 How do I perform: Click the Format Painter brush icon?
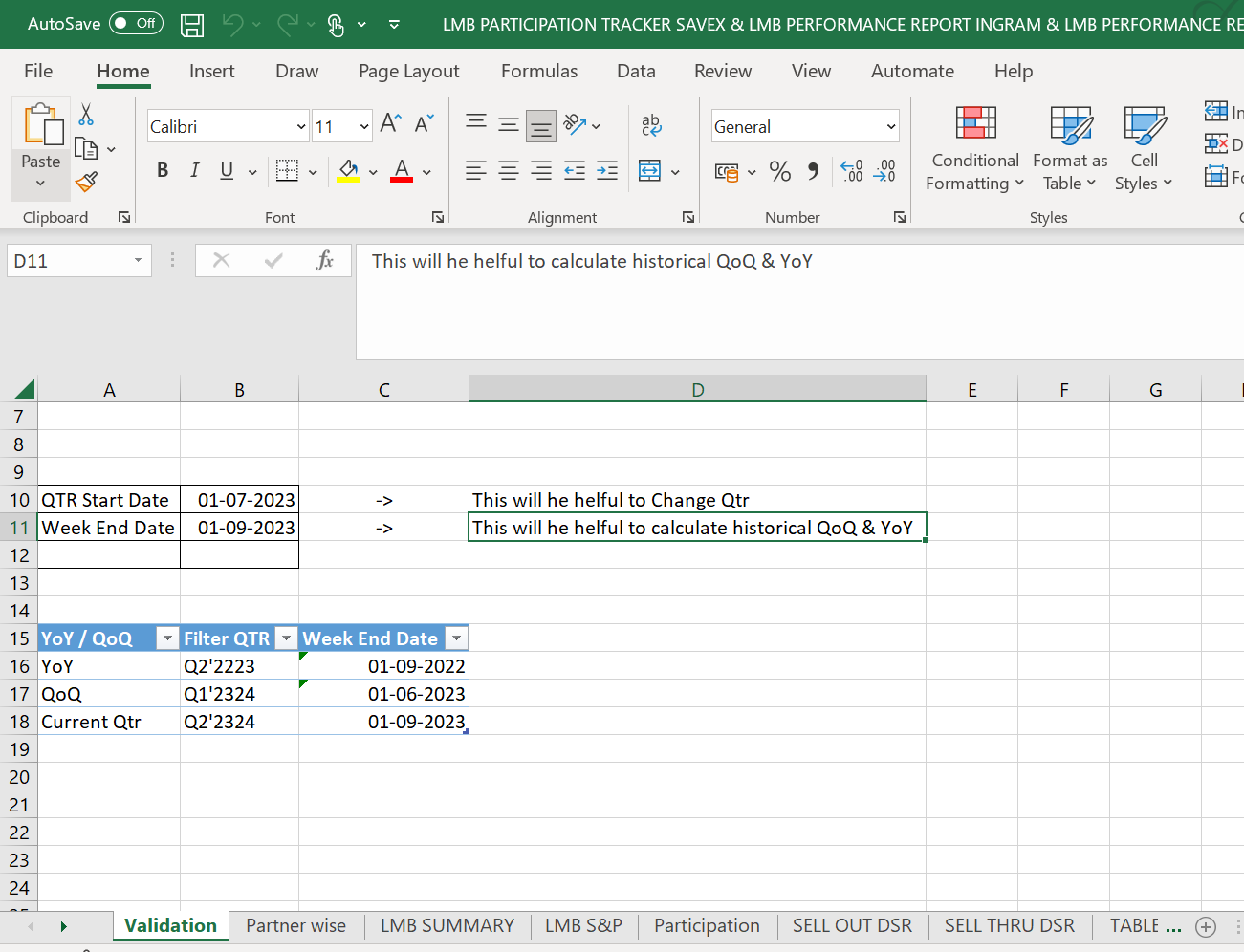click(87, 182)
